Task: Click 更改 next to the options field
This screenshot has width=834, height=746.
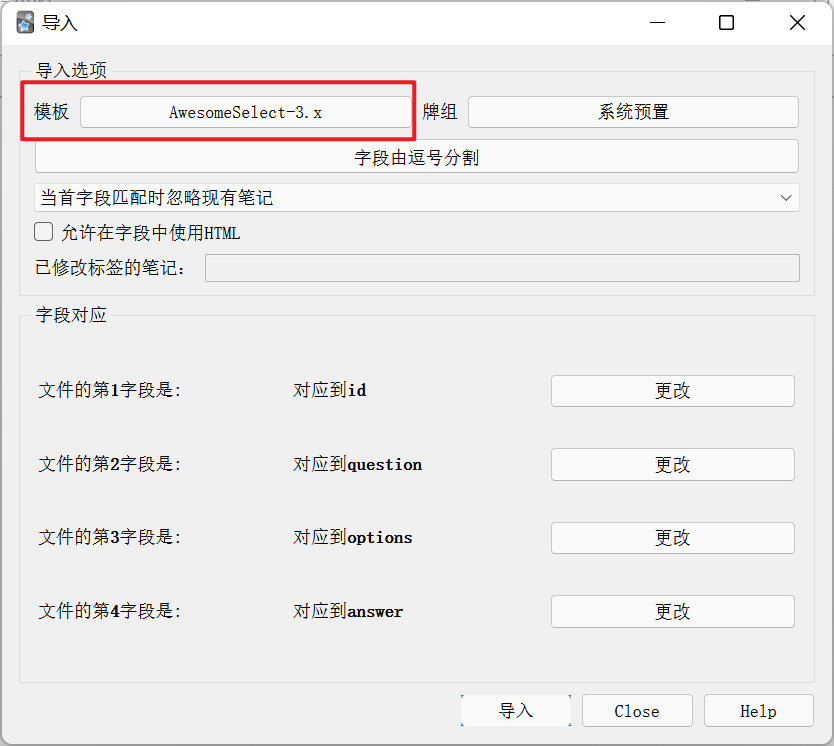Action: pos(672,538)
